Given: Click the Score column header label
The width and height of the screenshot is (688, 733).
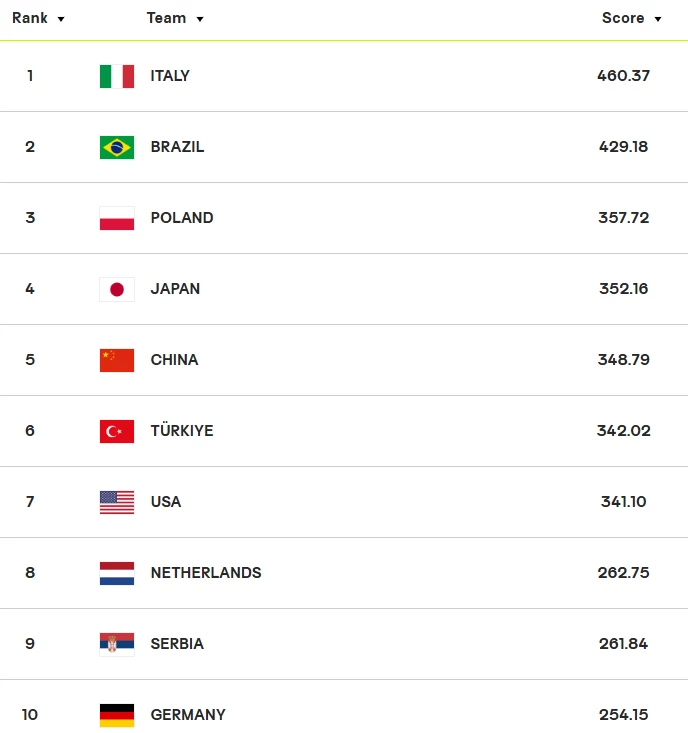Looking at the screenshot, I should click(623, 18).
